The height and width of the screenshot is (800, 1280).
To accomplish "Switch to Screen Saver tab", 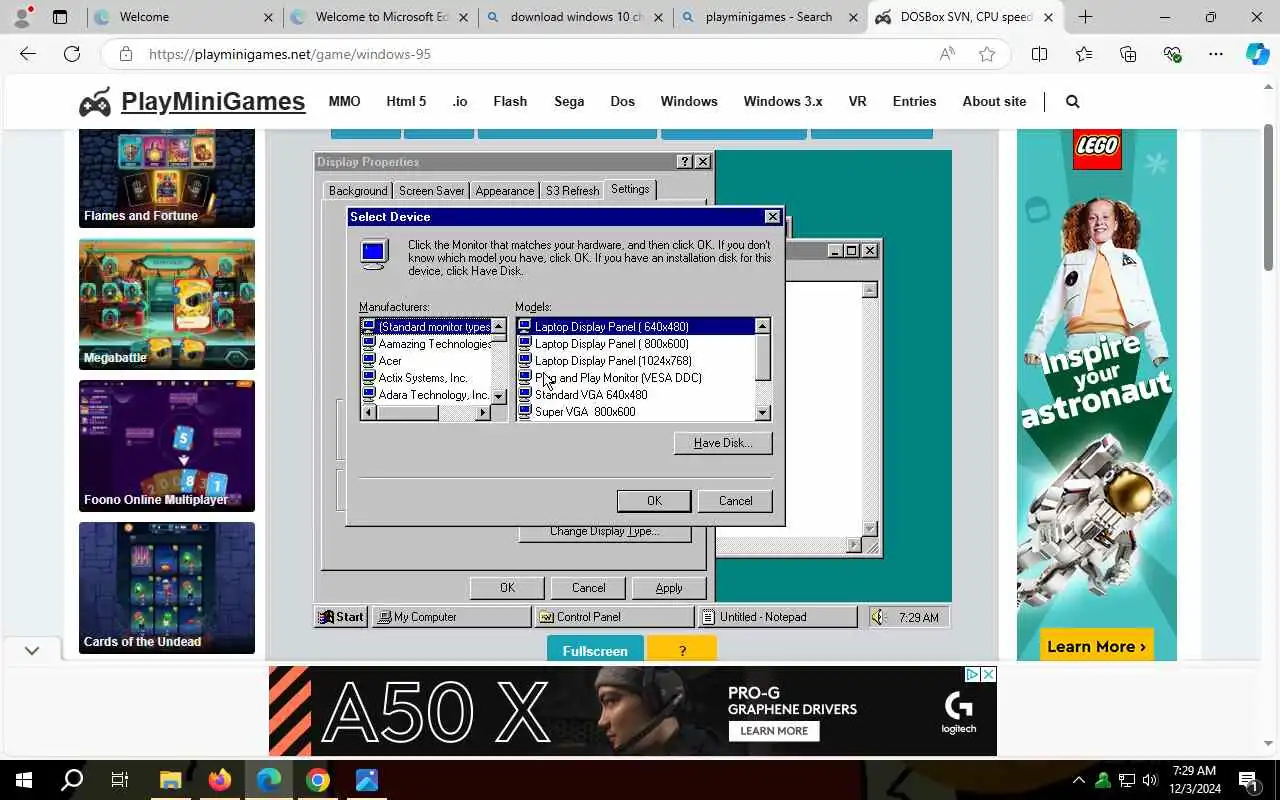I will point(431,191).
